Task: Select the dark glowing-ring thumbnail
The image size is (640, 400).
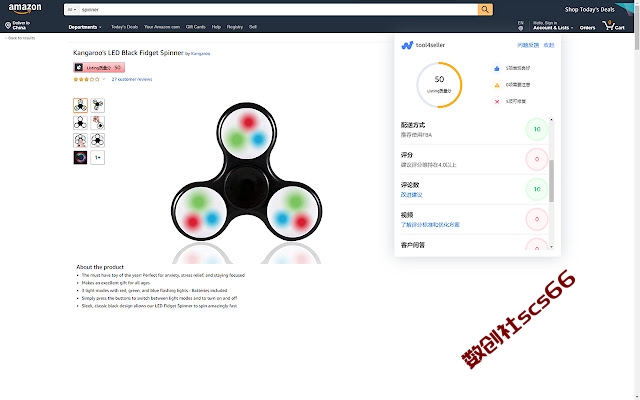Action: click(80, 157)
